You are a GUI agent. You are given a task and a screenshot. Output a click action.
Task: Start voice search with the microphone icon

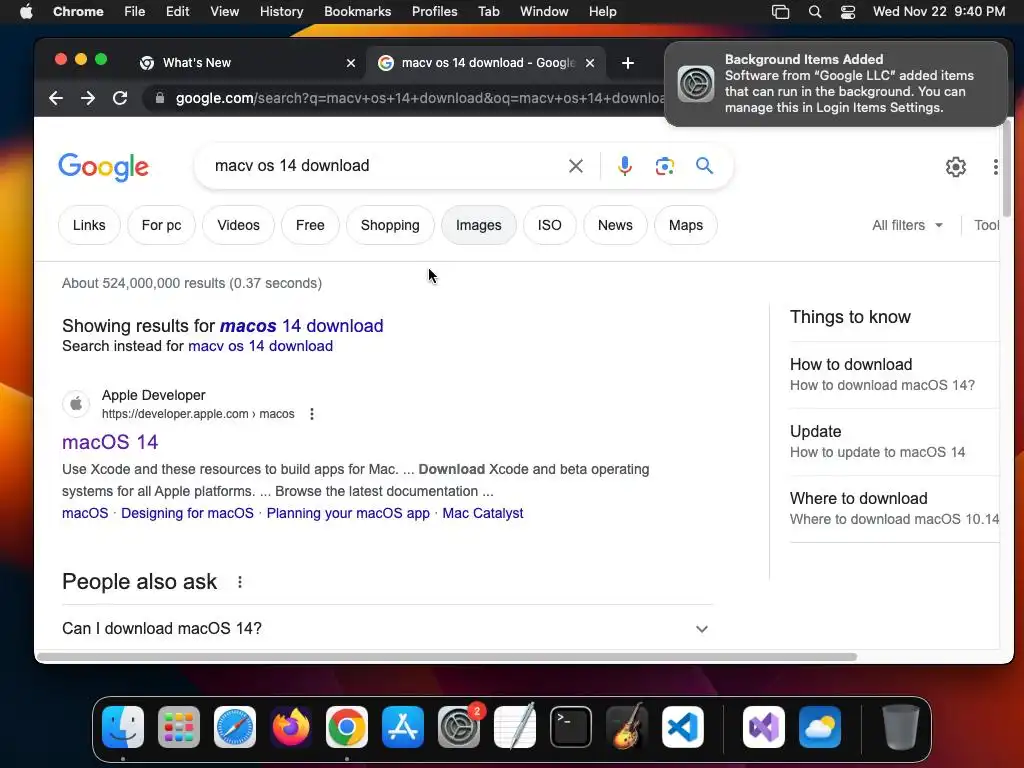coord(624,166)
